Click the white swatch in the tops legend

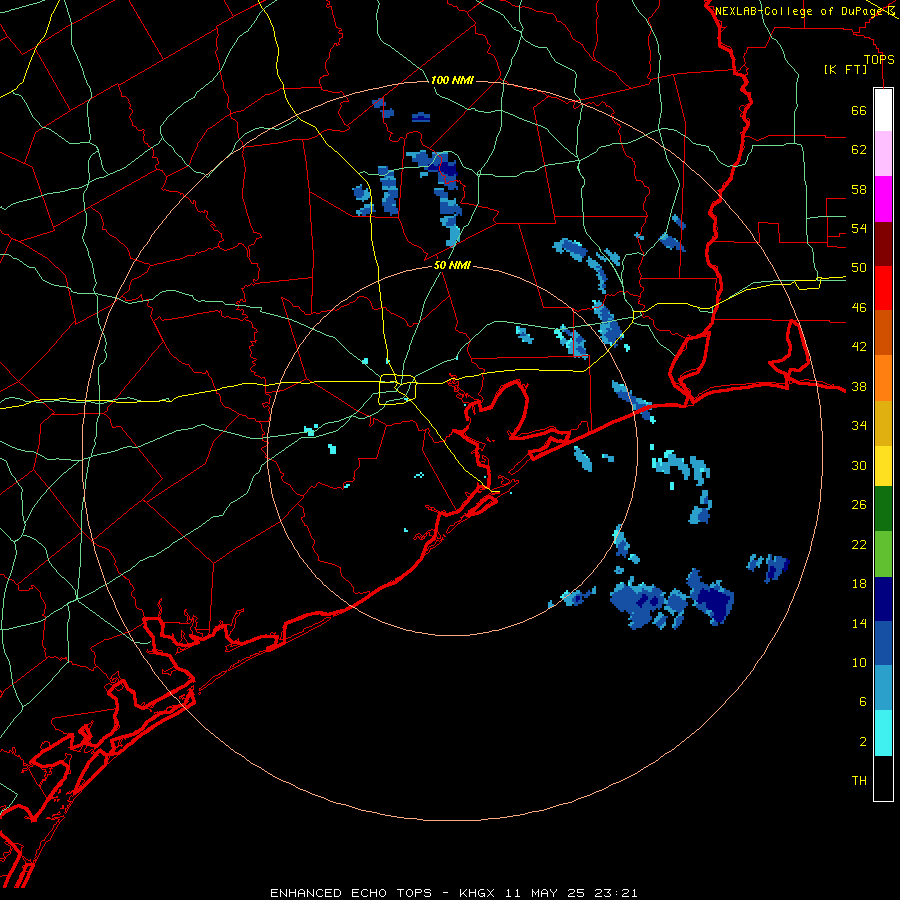(883, 110)
